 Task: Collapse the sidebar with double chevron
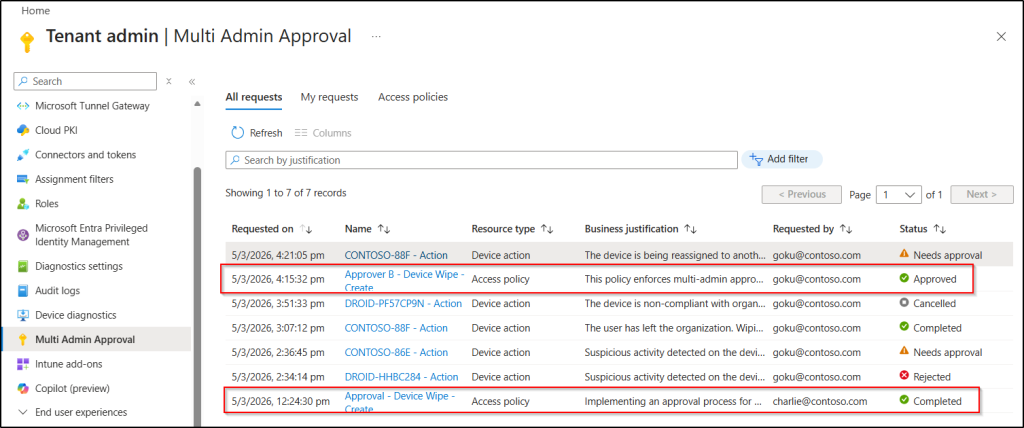192,82
